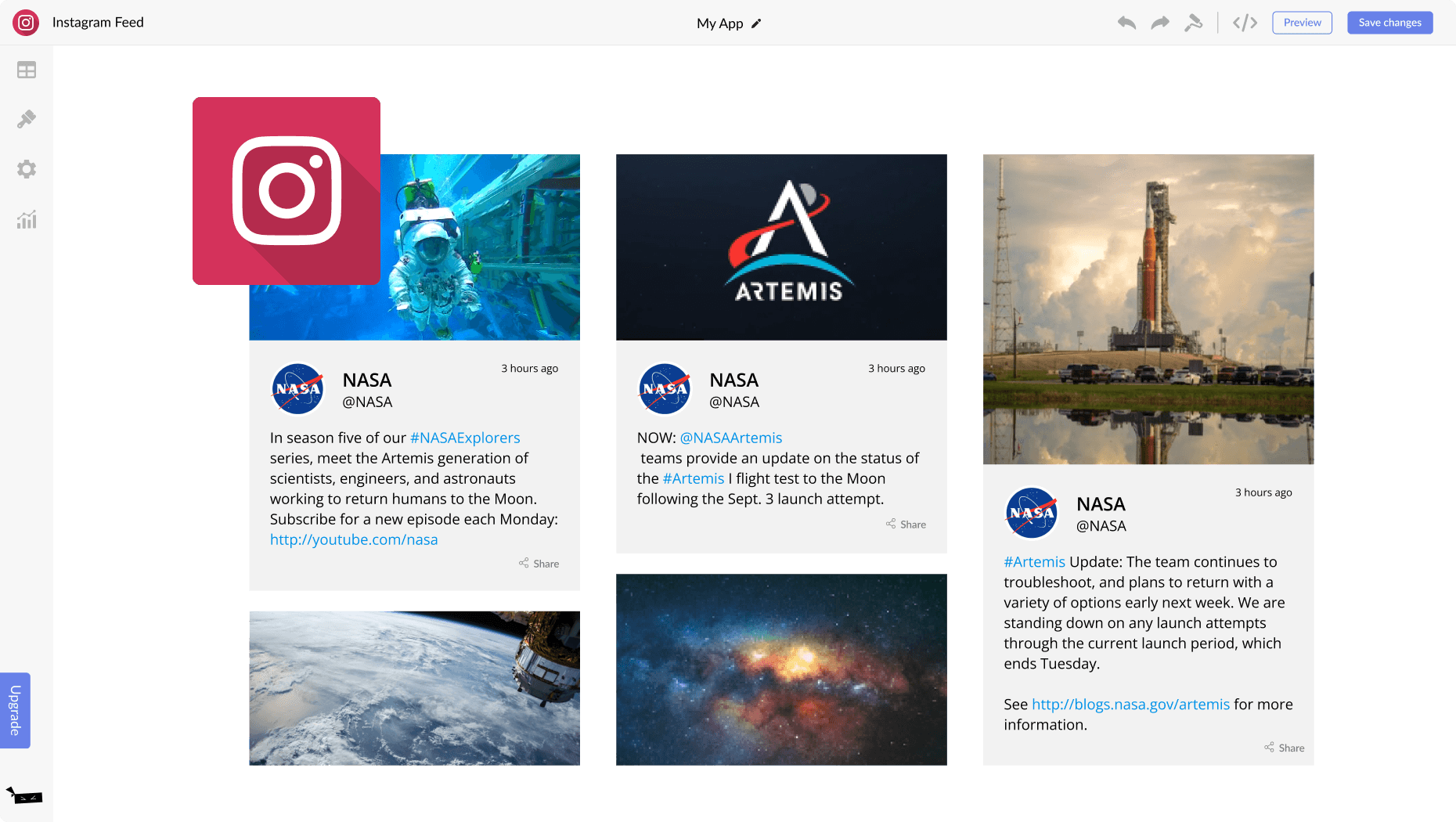
Task: Edit the My App name pencil icon
Action: pyautogui.click(x=756, y=23)
